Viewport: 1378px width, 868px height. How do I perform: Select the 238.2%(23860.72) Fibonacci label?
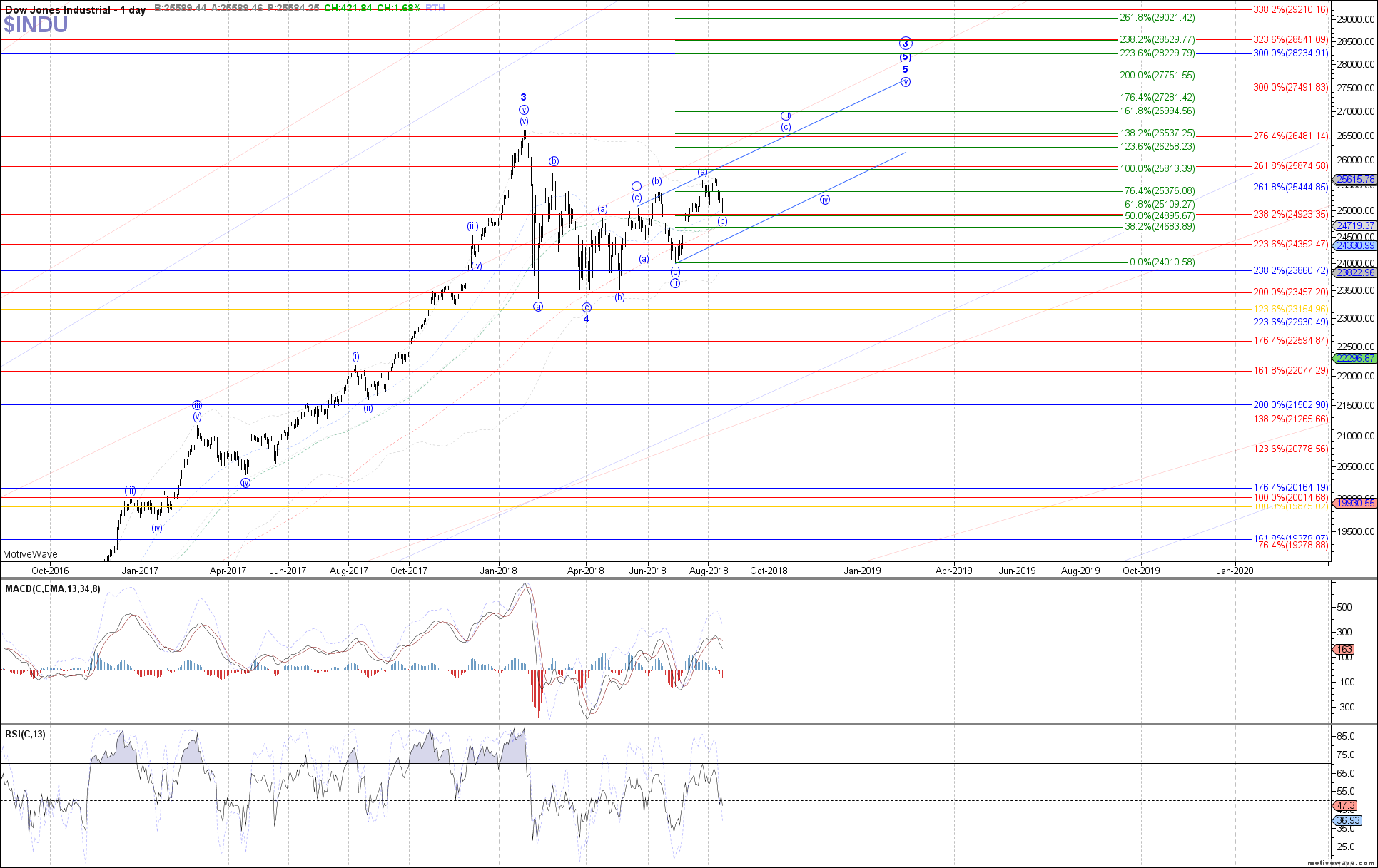click(1291, 271)
